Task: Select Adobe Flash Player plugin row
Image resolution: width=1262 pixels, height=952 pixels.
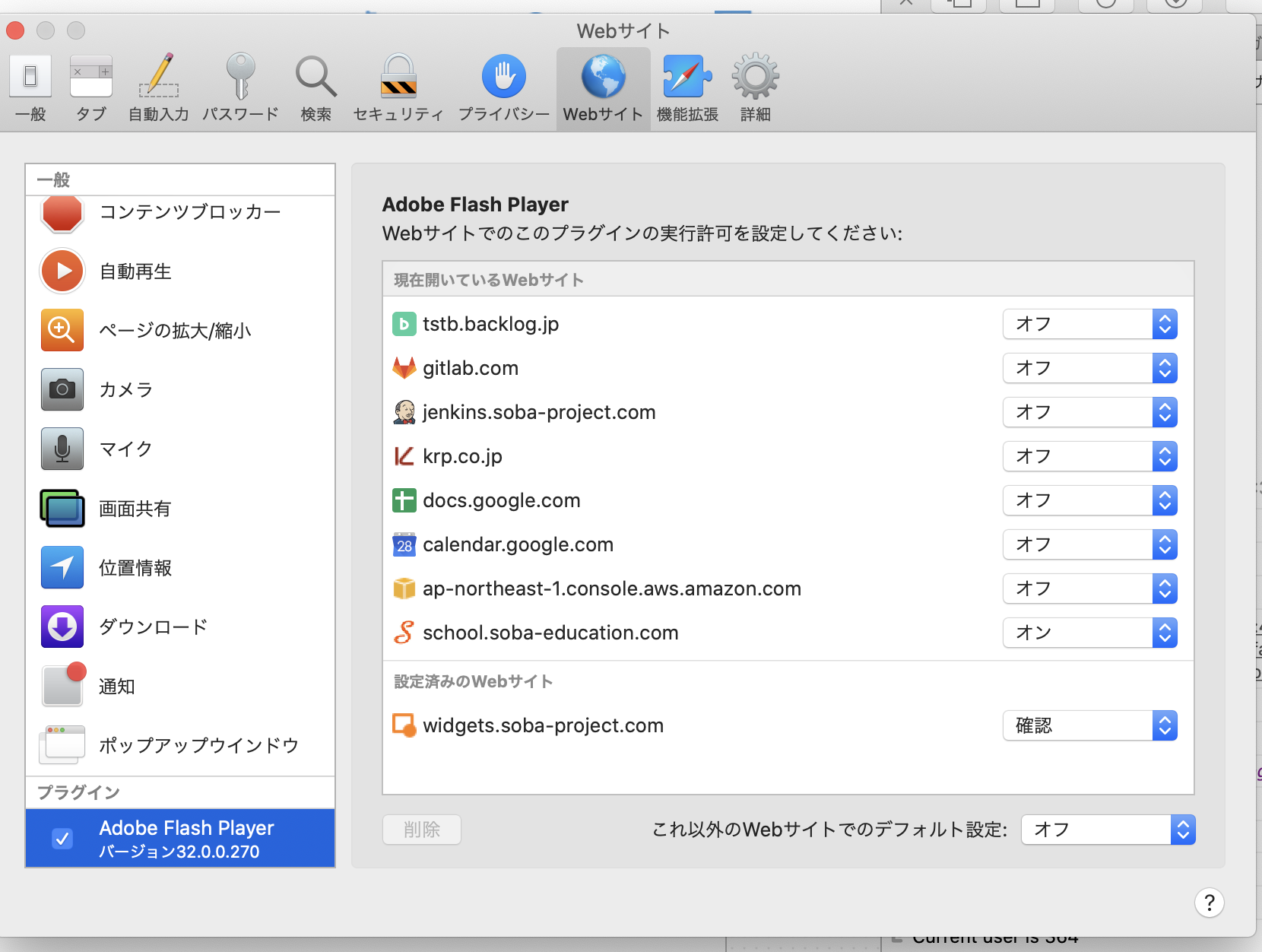Action: [180, 839]
